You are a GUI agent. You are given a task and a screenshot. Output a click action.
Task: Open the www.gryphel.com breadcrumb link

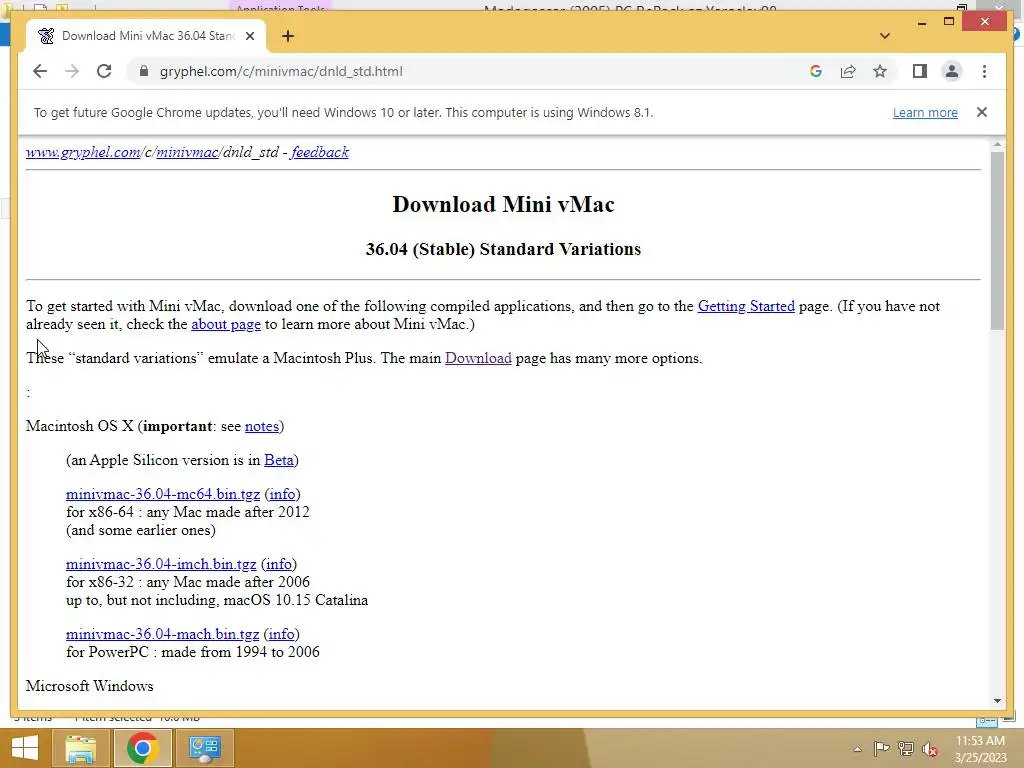pos(83,152)
